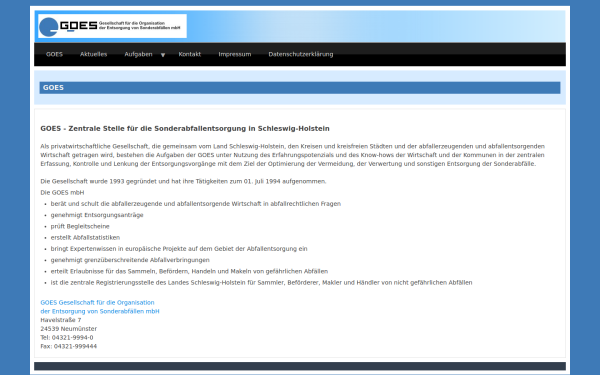Click the GOES logo in the header
This screenshot has width=600, height=375.
pyautogui.click(x=112, y=26)
